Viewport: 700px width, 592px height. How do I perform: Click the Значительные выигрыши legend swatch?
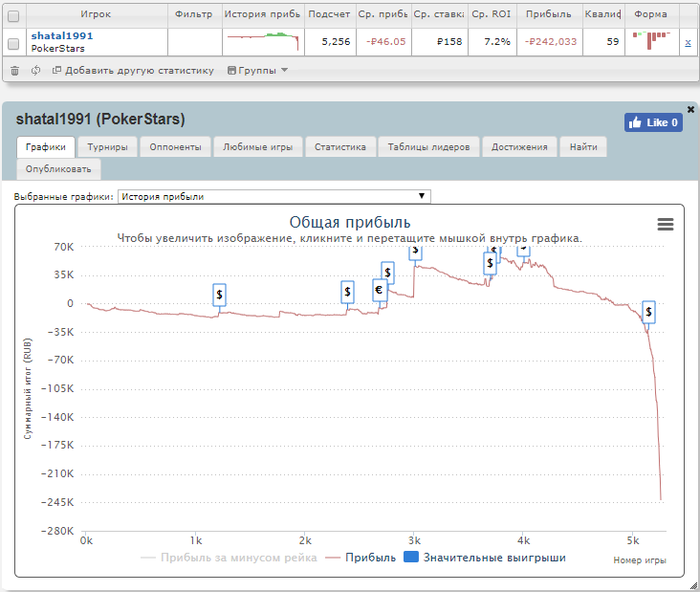[x=411, y=558]
